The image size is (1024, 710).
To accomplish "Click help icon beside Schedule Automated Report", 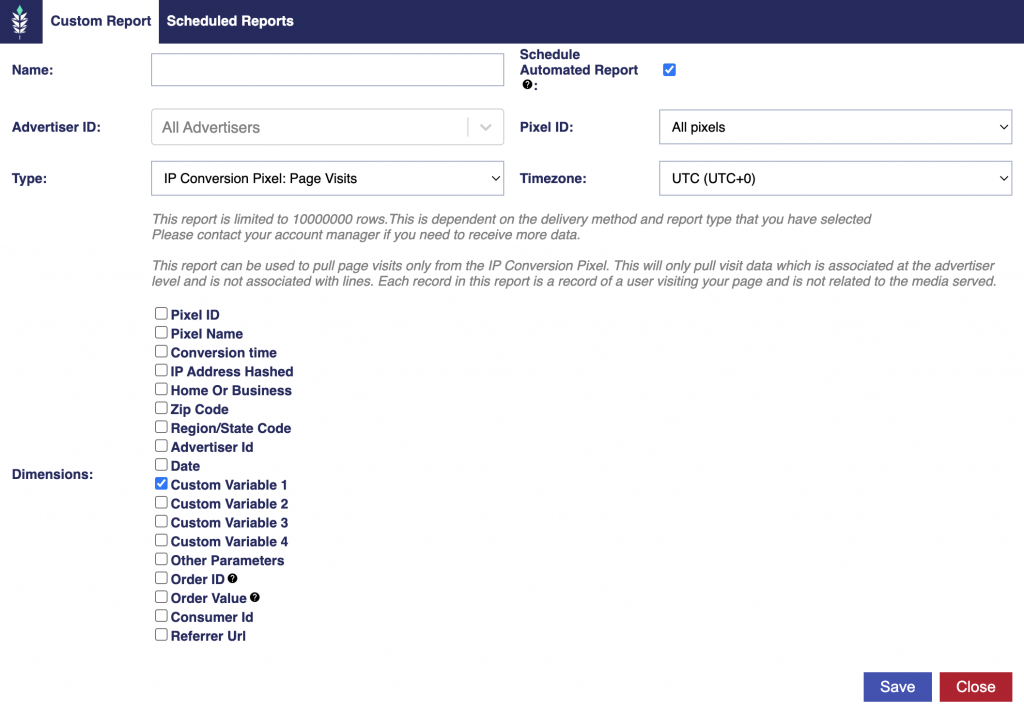I will coord(527,85).
